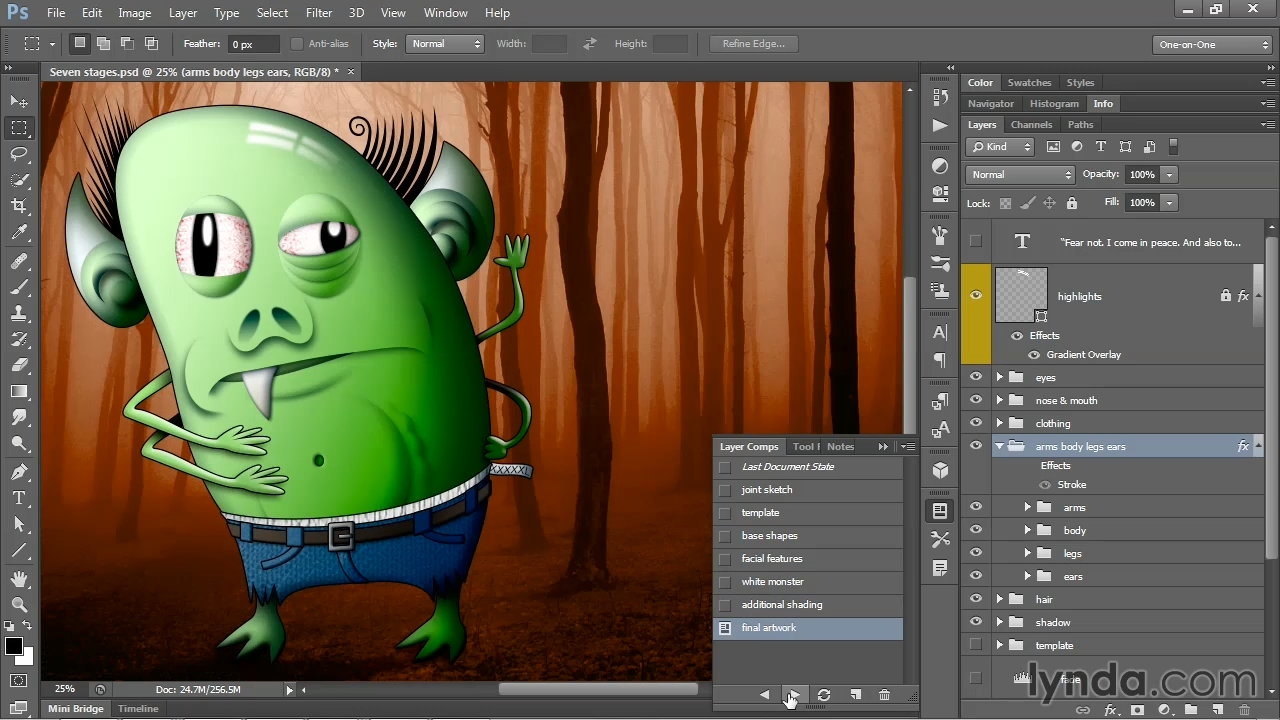Create a new layer comp
Image resolution: width=1280 pixels, height=720 pixels.
click(855, 695)
